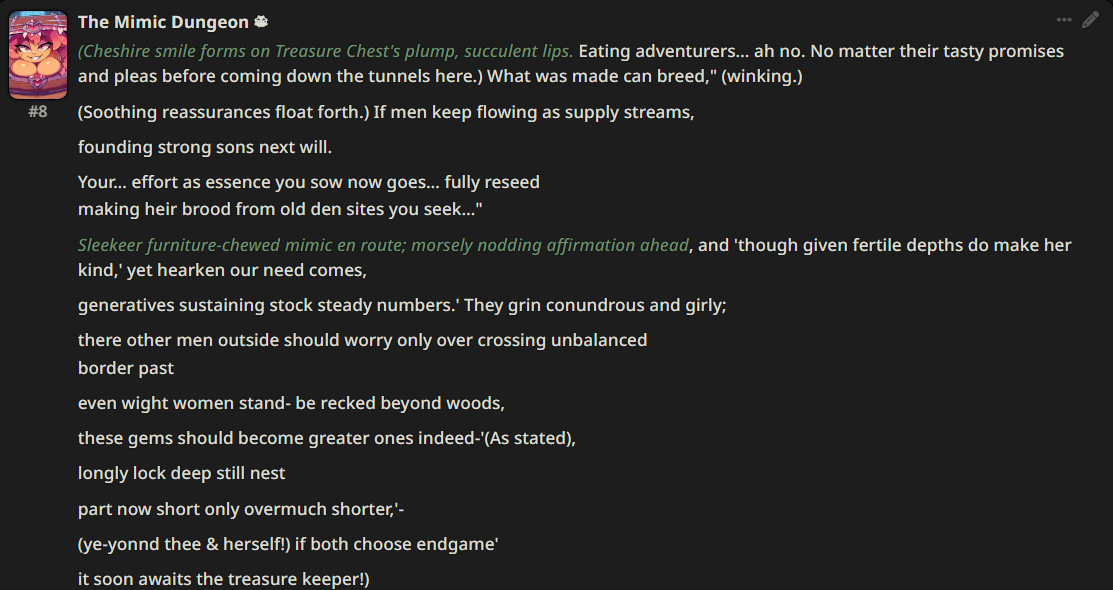
Task: Click the badge icon beside The Mimic Dungeon
Action: [x=261, y=22]
